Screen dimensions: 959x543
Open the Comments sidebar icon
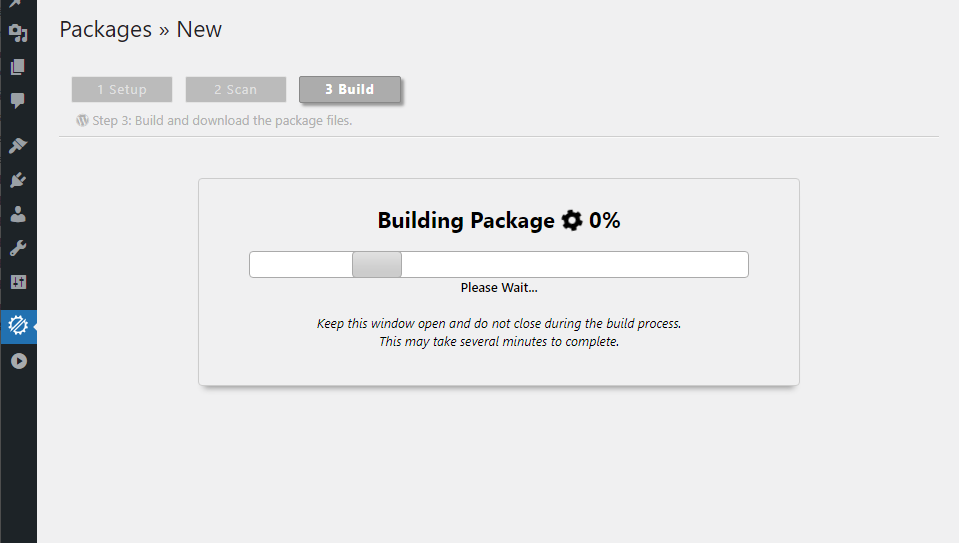[x=18, y=100]
